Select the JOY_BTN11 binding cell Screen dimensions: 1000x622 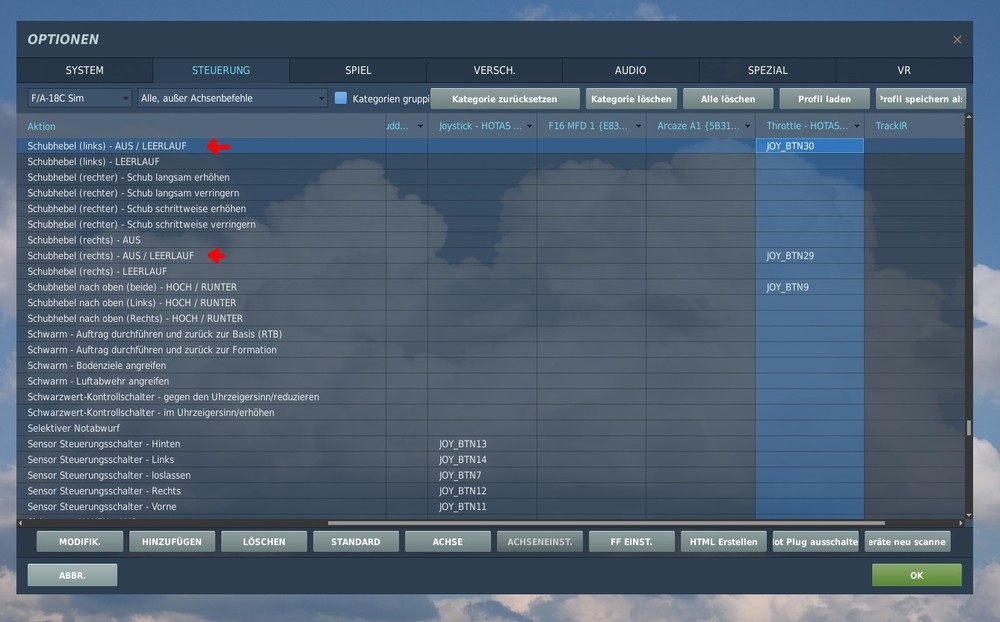point(482,507)
